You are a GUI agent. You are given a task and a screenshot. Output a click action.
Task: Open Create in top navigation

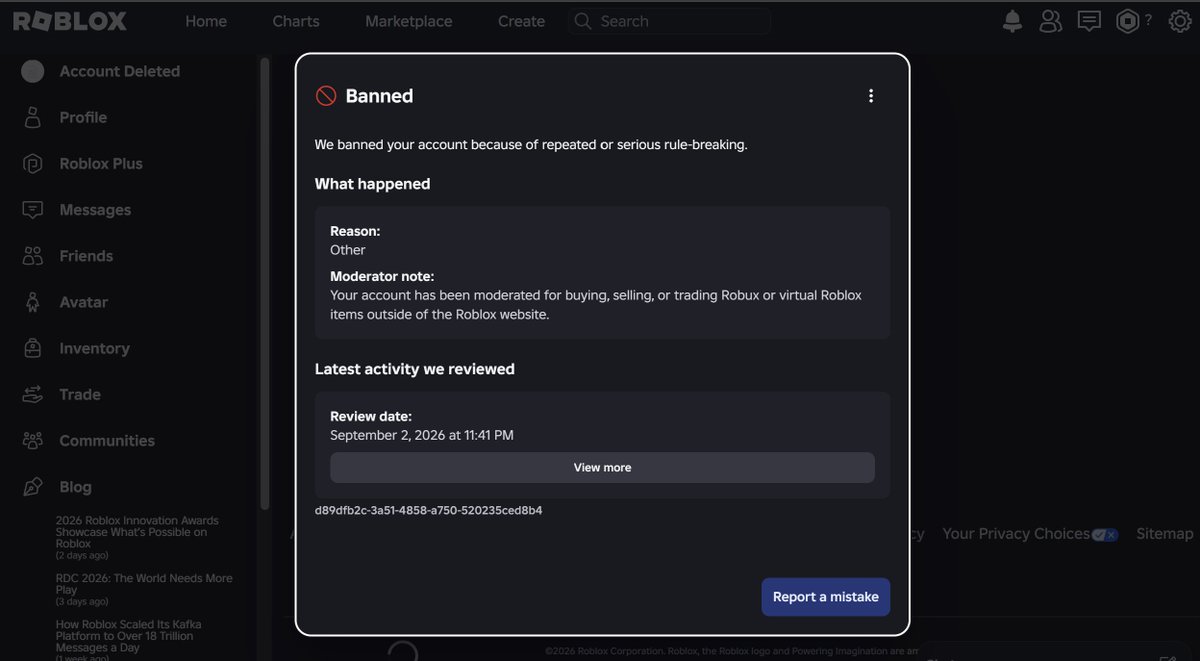522,21
